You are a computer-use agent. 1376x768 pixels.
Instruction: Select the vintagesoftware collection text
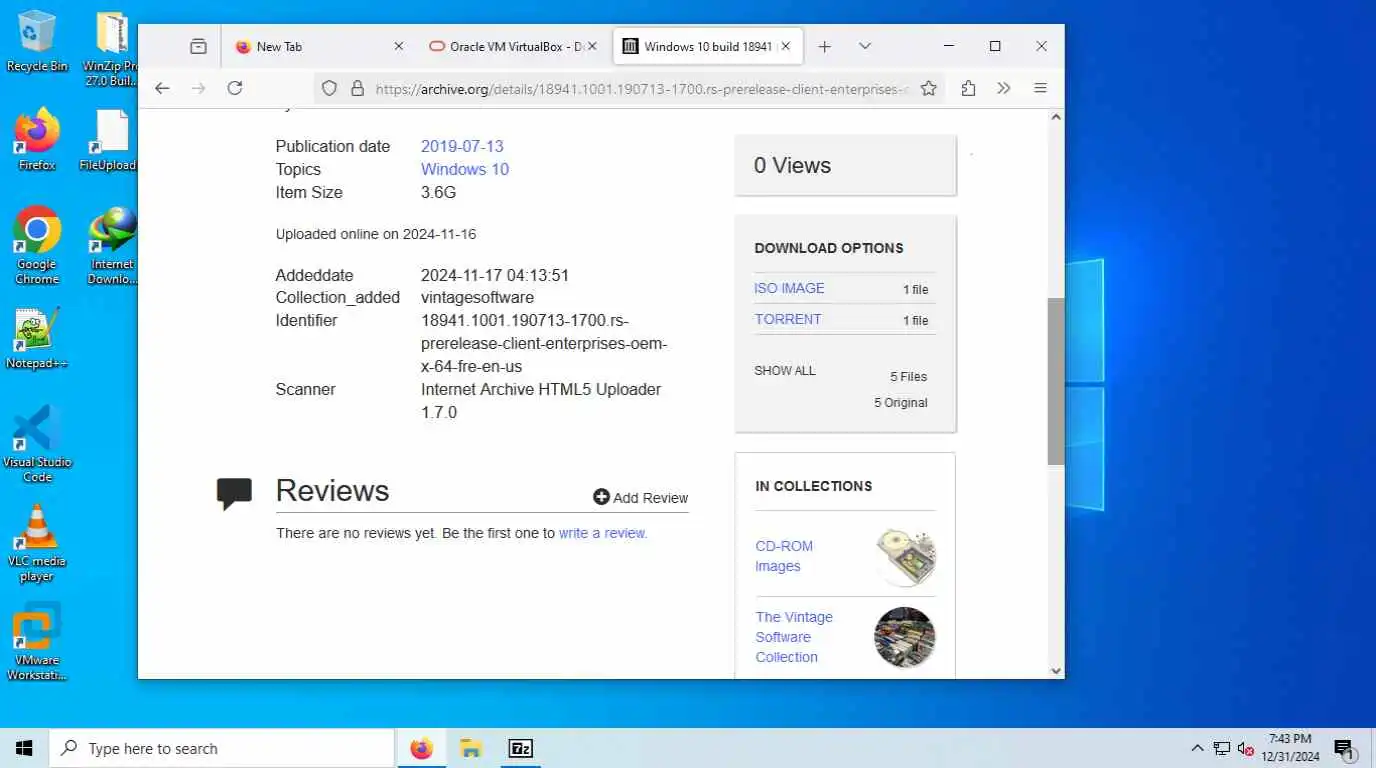tap(477, 298)
